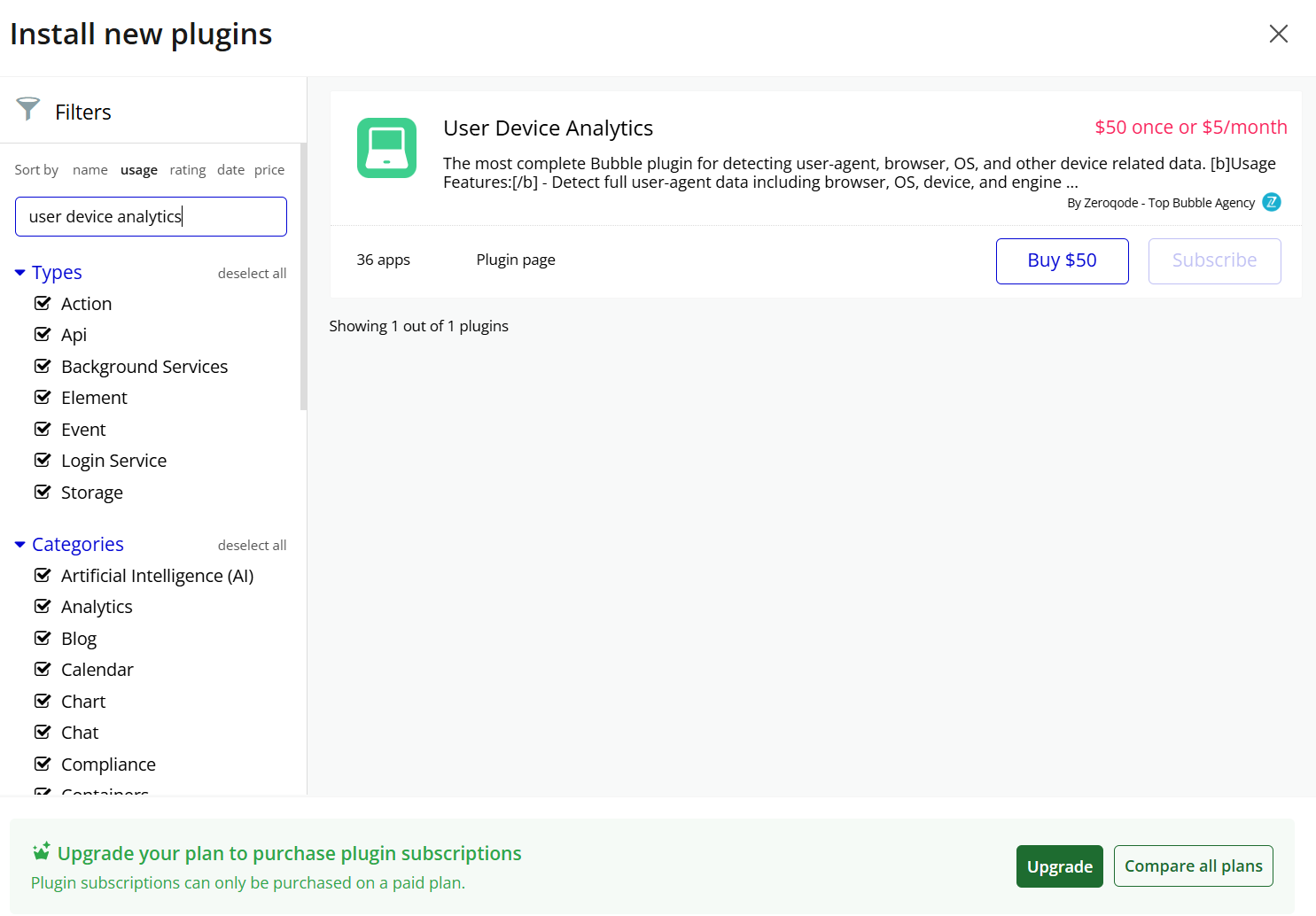
Task: Collapse the Categories filter section
Action: click(20, 545)
